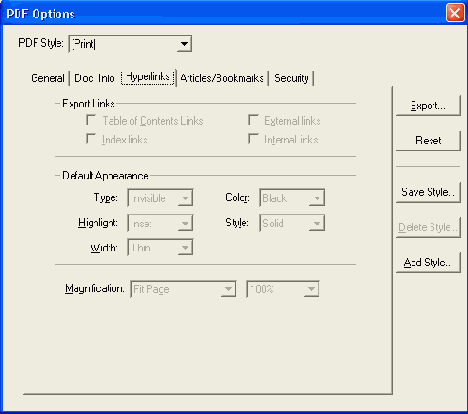Go to the Articles/Bookmarks tab
Image resolution: width=468 pixels, height=414 pixels.
pos(222,78)
